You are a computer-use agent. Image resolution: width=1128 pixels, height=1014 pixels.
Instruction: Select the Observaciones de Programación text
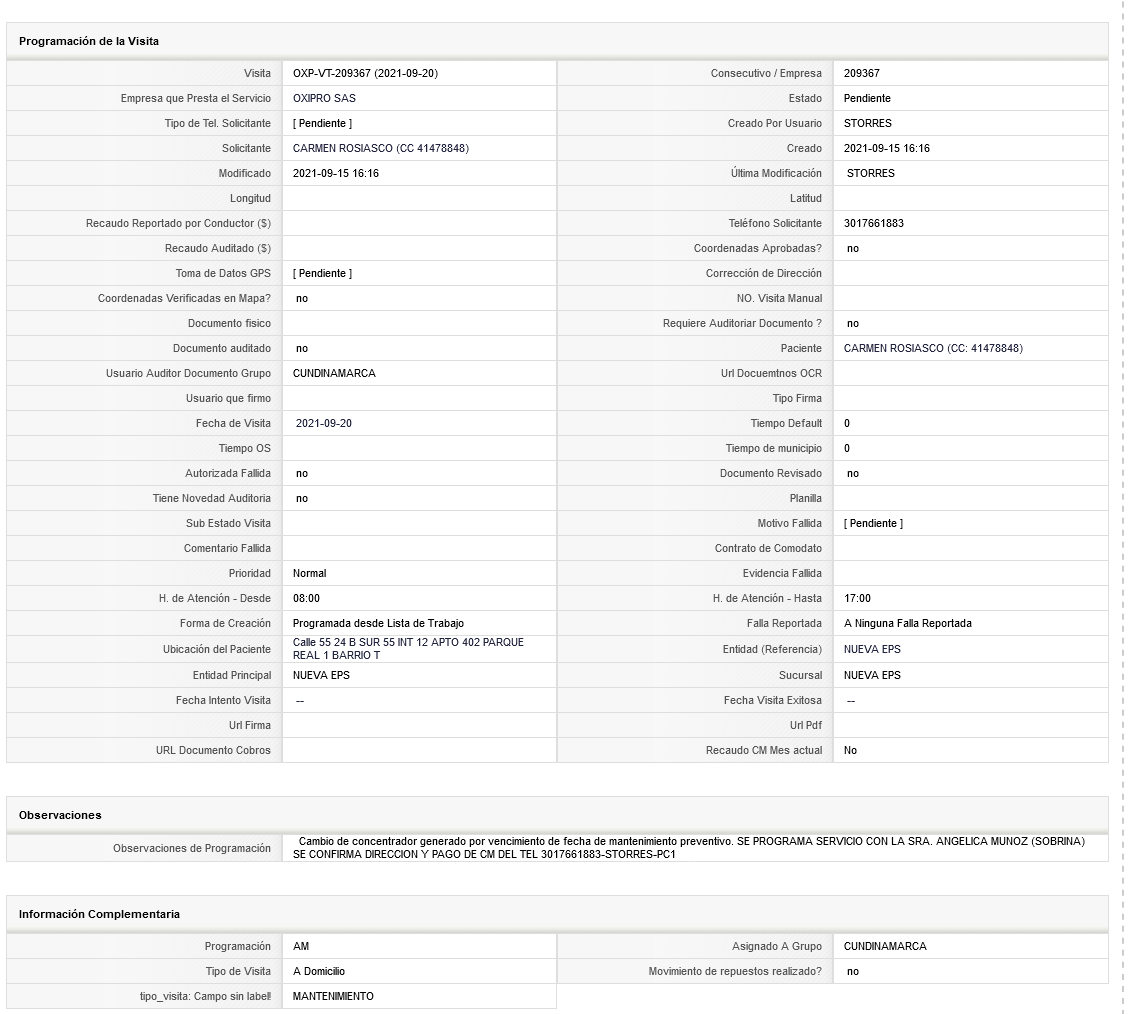688,848
